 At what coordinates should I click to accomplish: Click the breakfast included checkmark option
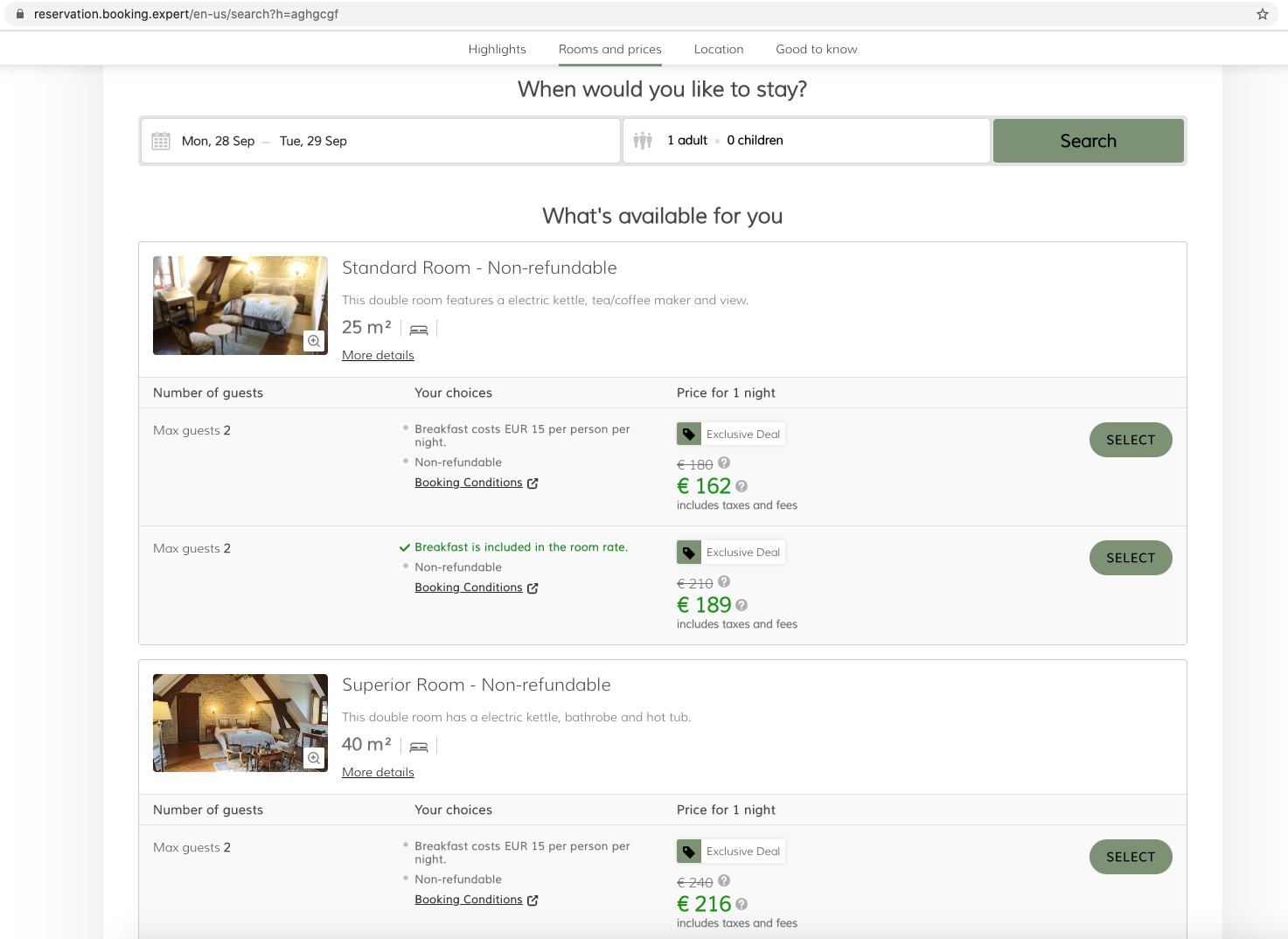click(x=405, y=546)
